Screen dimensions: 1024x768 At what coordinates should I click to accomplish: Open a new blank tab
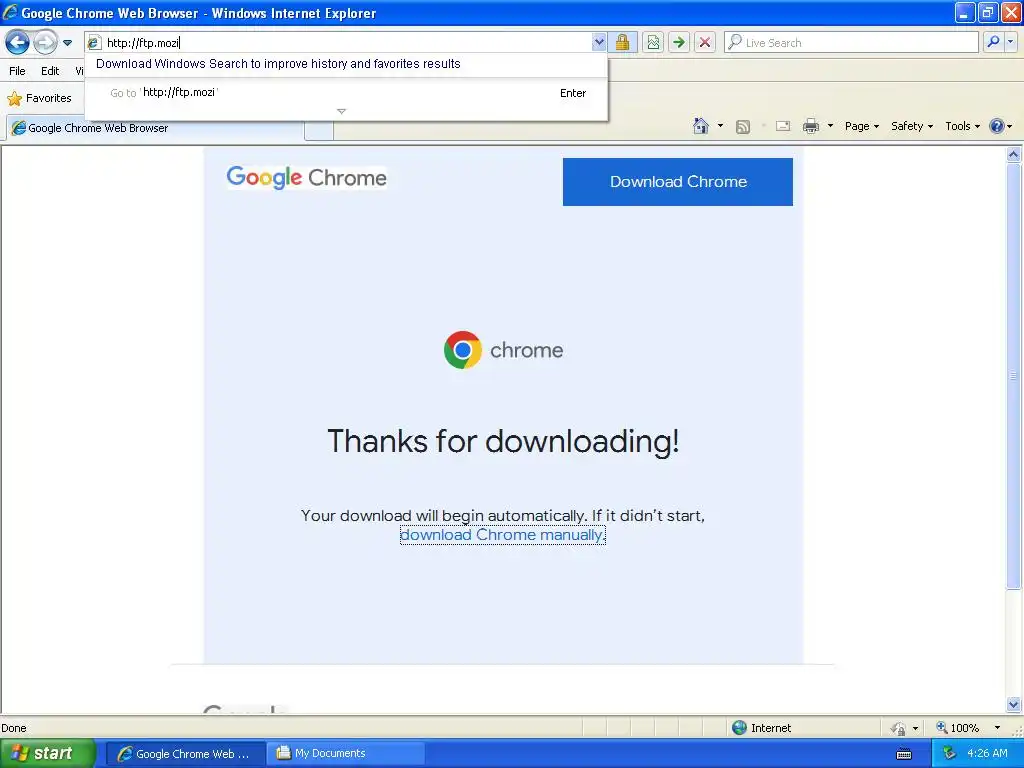319,129
